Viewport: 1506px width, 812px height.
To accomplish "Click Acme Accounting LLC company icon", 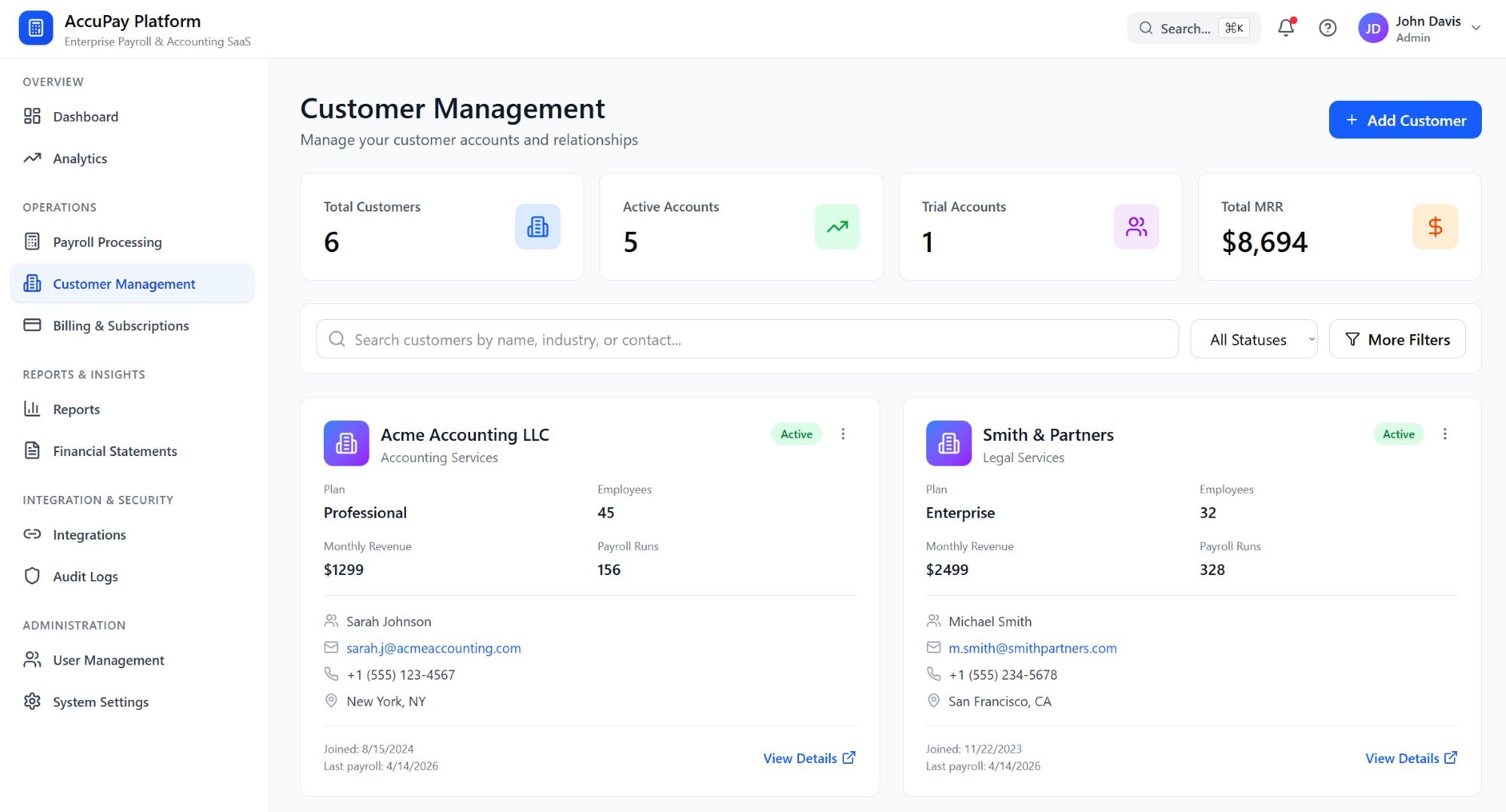I will click(346, 443).
